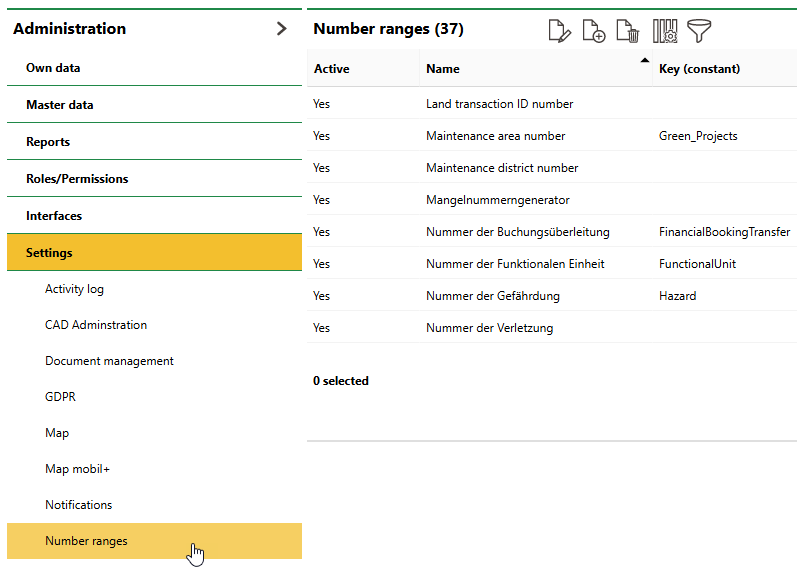
Task: Select the Nummer der Gefährdung row
Action: (492, 296)
